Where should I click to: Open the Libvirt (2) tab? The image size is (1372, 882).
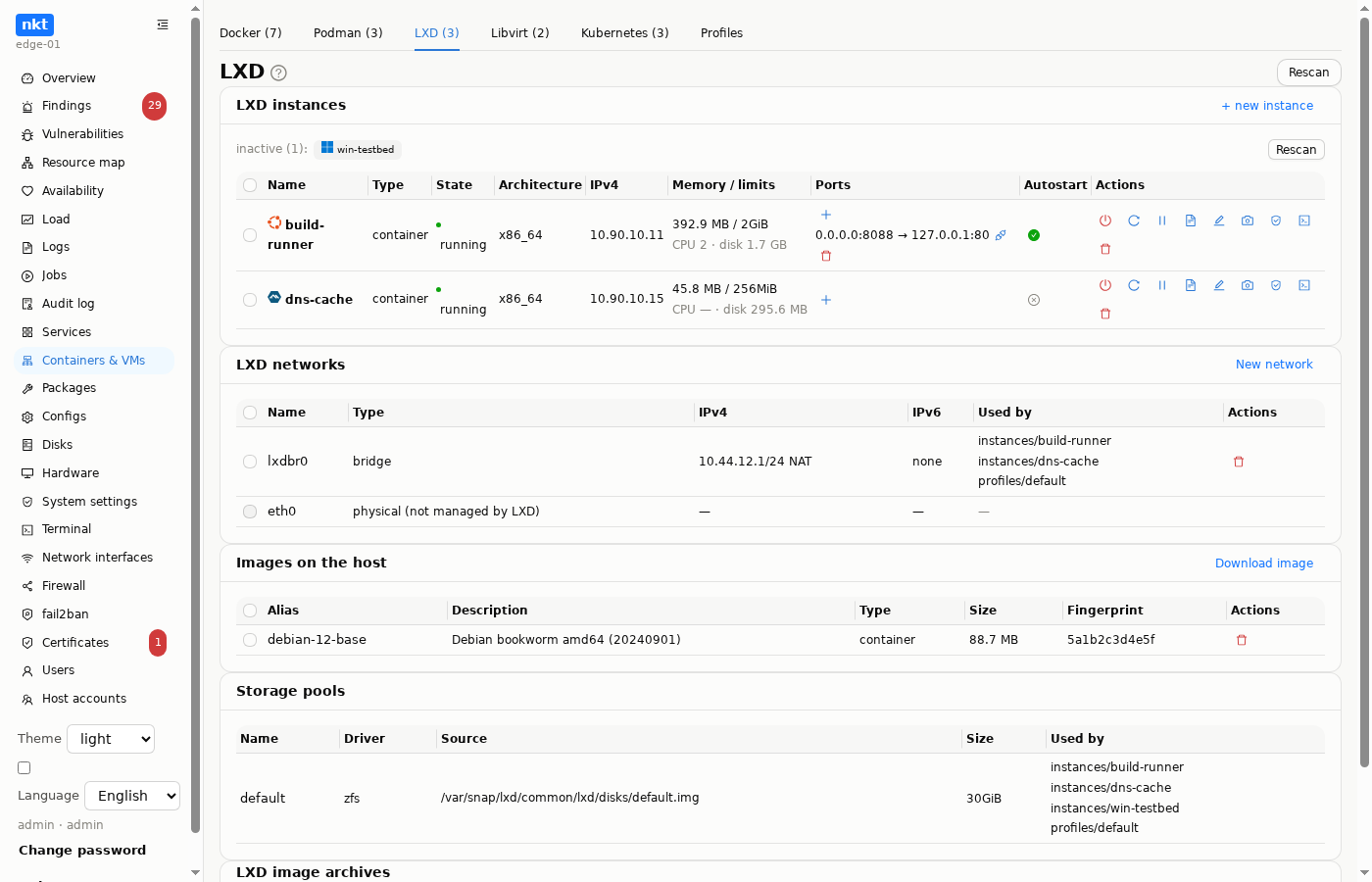[520, 33]
